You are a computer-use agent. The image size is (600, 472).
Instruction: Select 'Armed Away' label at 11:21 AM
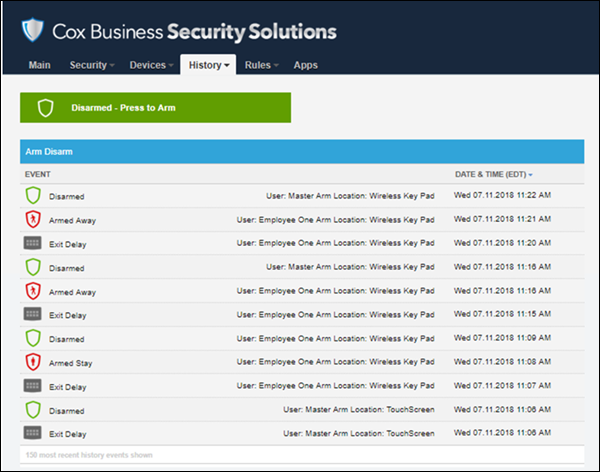72,221
